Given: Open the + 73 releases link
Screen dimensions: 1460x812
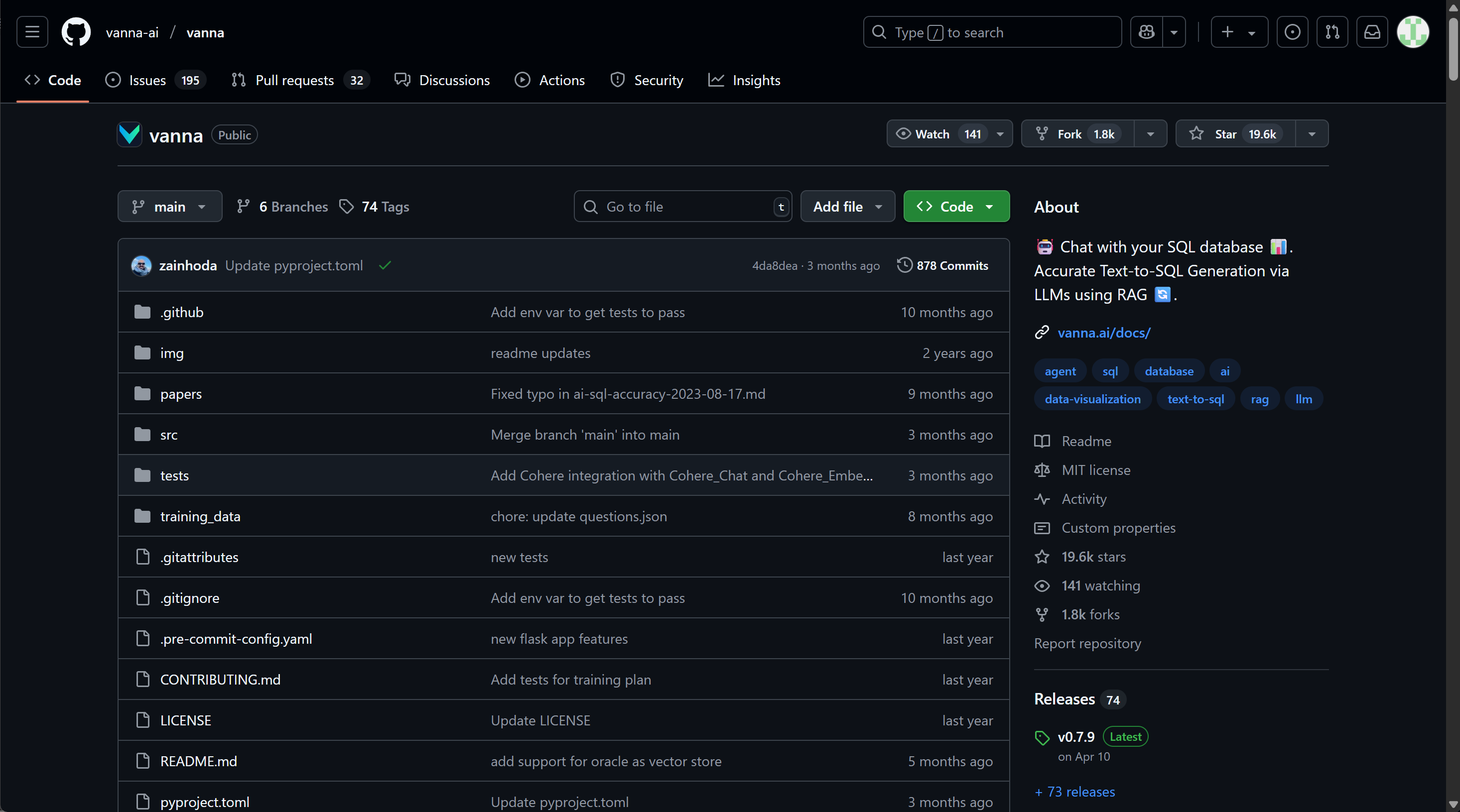Looking at the screenshot, I should click(1074, 792).
